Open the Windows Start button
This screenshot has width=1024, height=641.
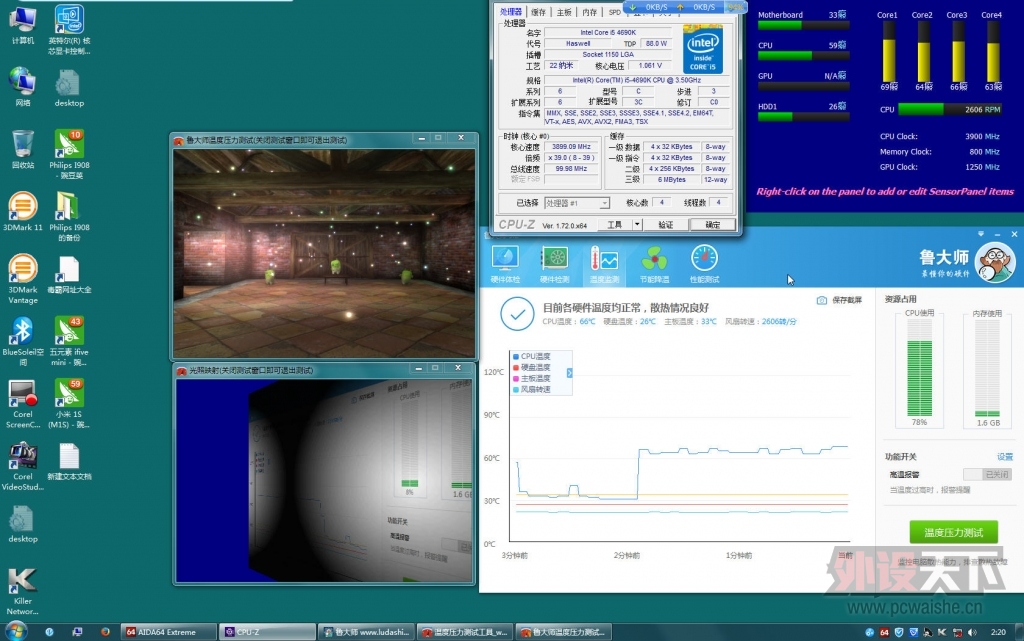pyautogui.click(x=16, y=631)
